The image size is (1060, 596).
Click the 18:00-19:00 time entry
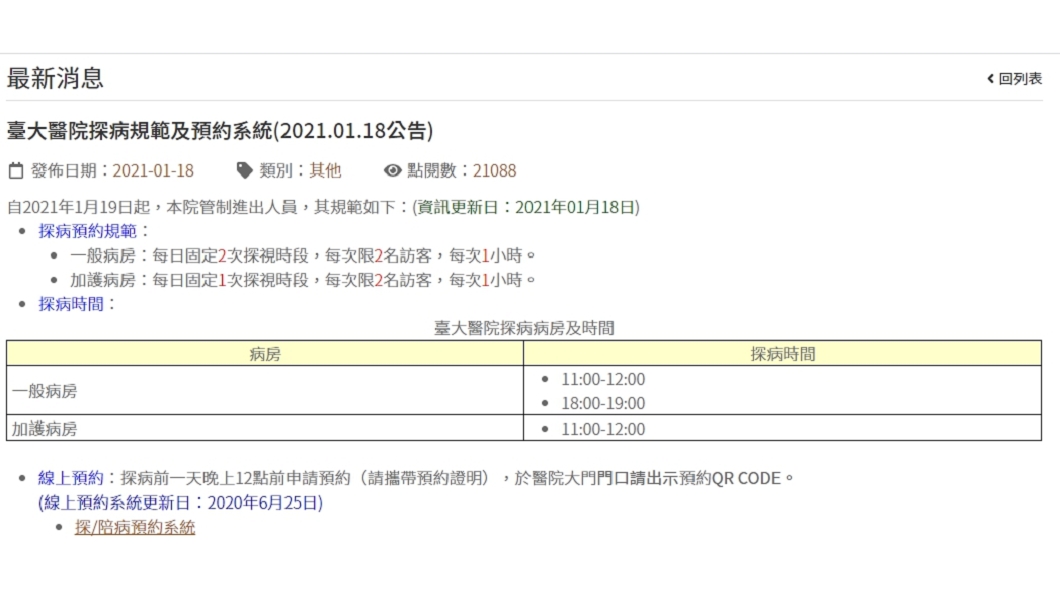(x=603, y=403)
